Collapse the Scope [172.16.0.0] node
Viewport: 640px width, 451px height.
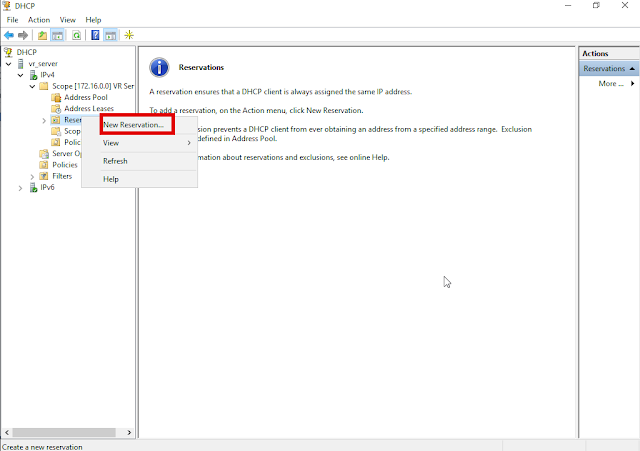(x=32, y=87)
